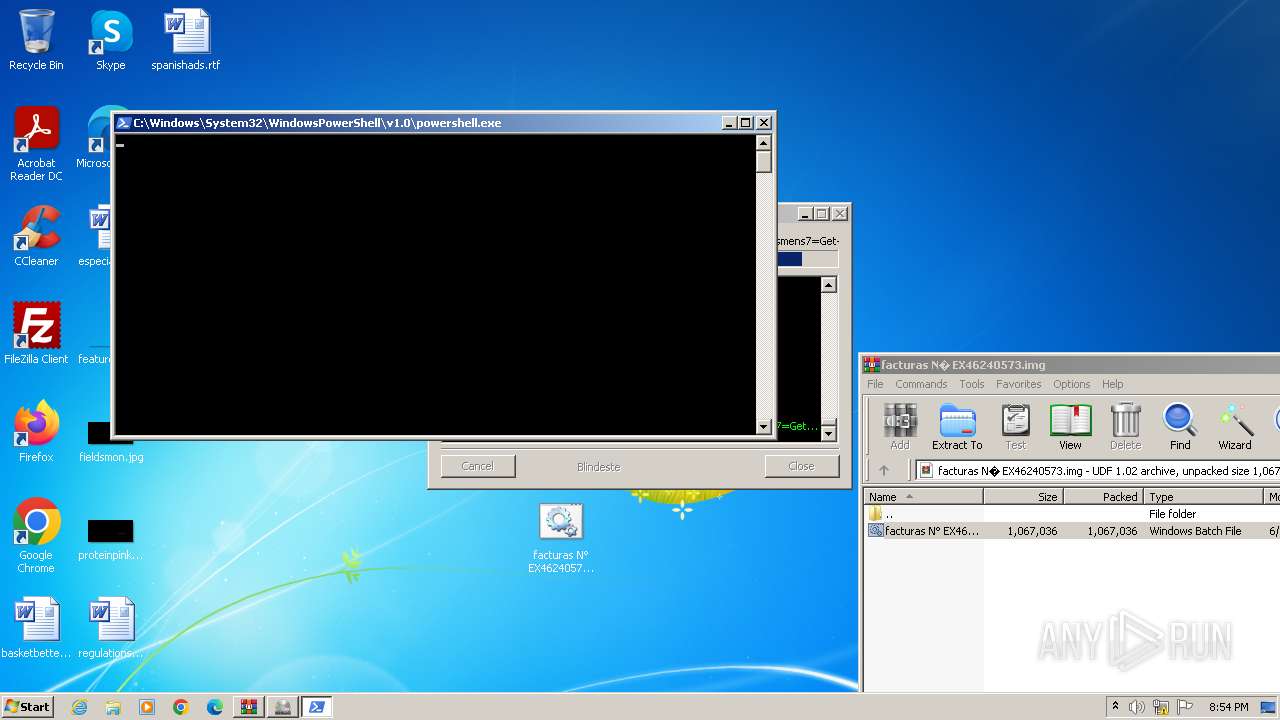The width and height of the screenshot is (1280, 720).
Task: Click the Extract To folder icon
Action: pyautogui.click(x=957, y=427)
